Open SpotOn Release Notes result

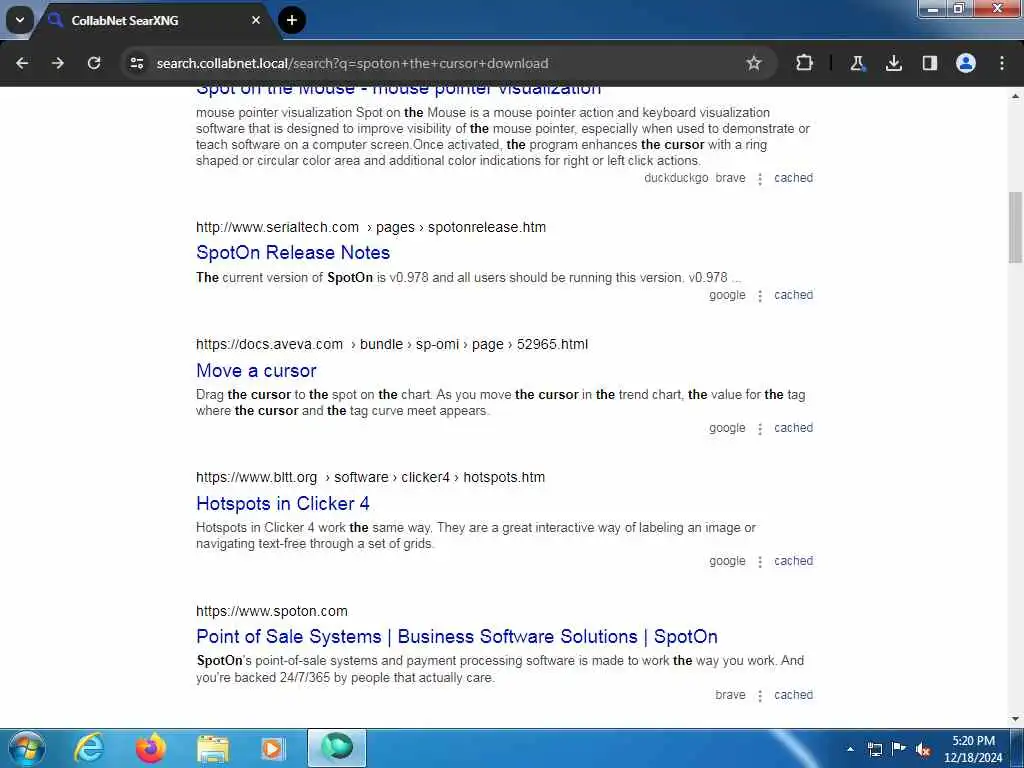[293, 253]
